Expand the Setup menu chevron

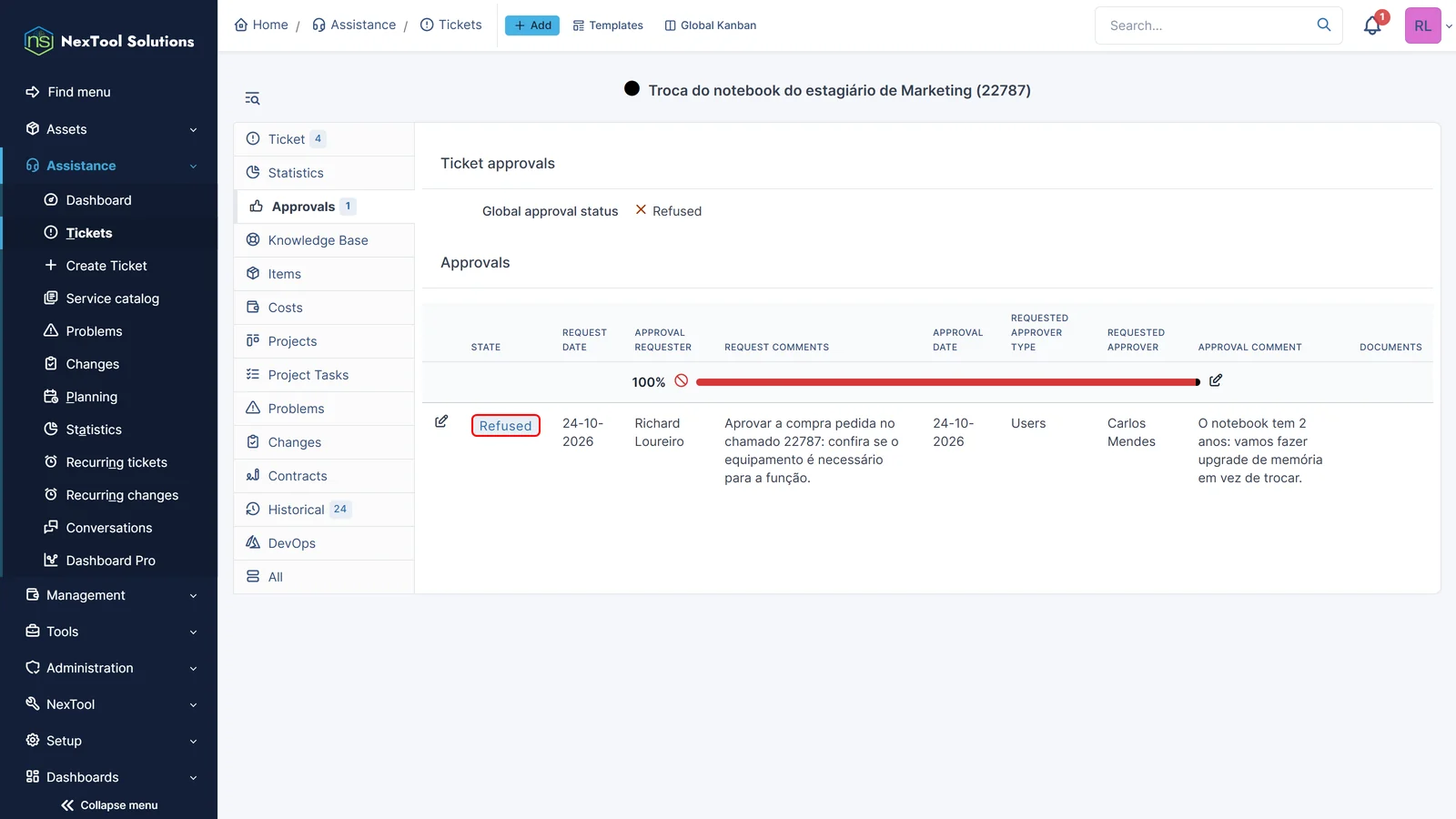pos(193,742)
